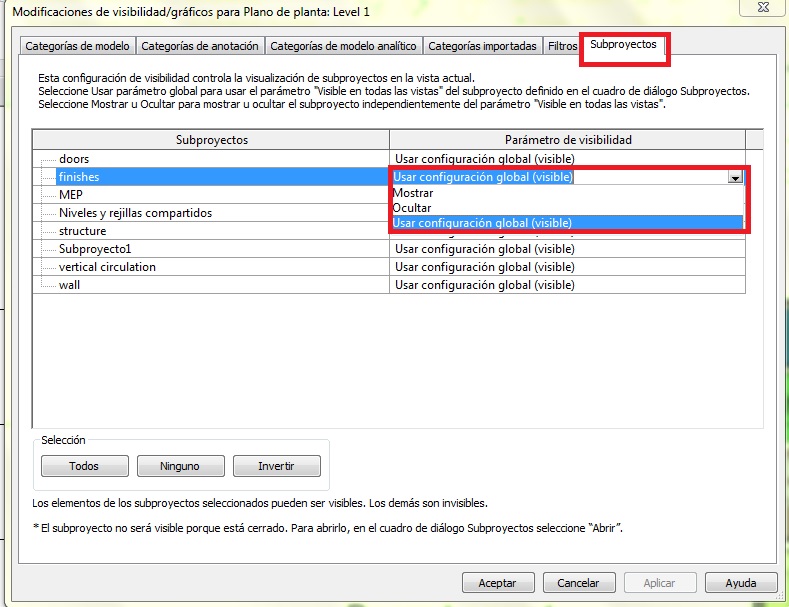789x607 pixels.
Task: Switch to Categorías de modelo tab
Action: [x=77, y=46]
